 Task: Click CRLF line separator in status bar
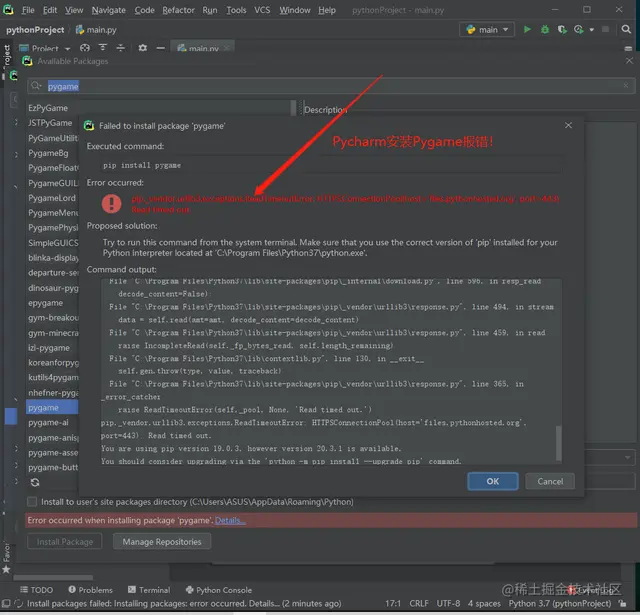click(419, 604)
